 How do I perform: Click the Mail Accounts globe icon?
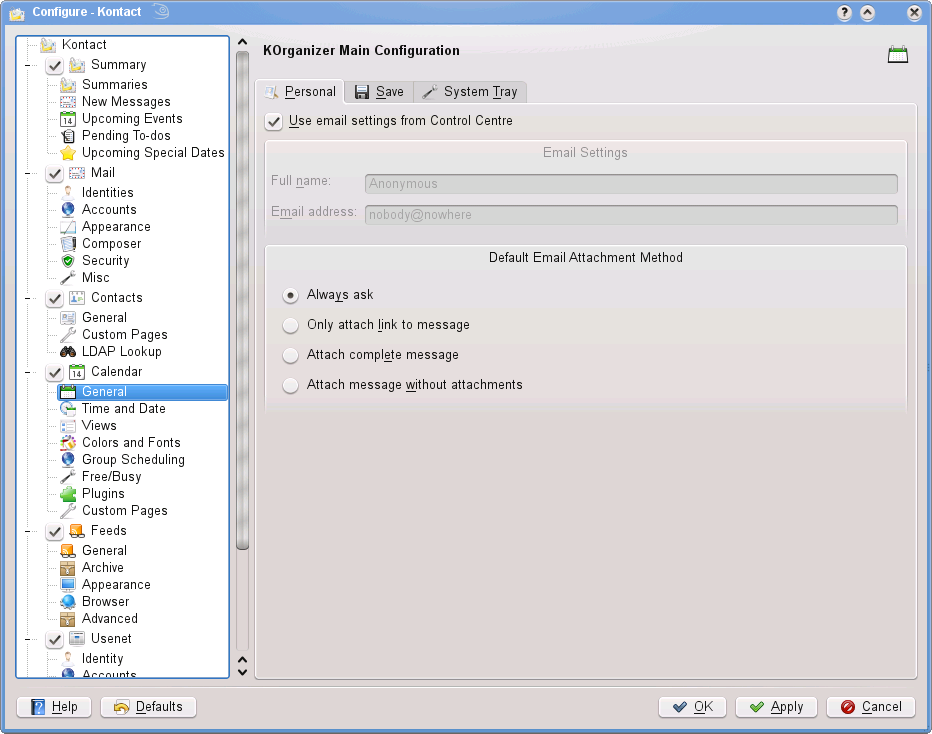(x=68, y=209)
